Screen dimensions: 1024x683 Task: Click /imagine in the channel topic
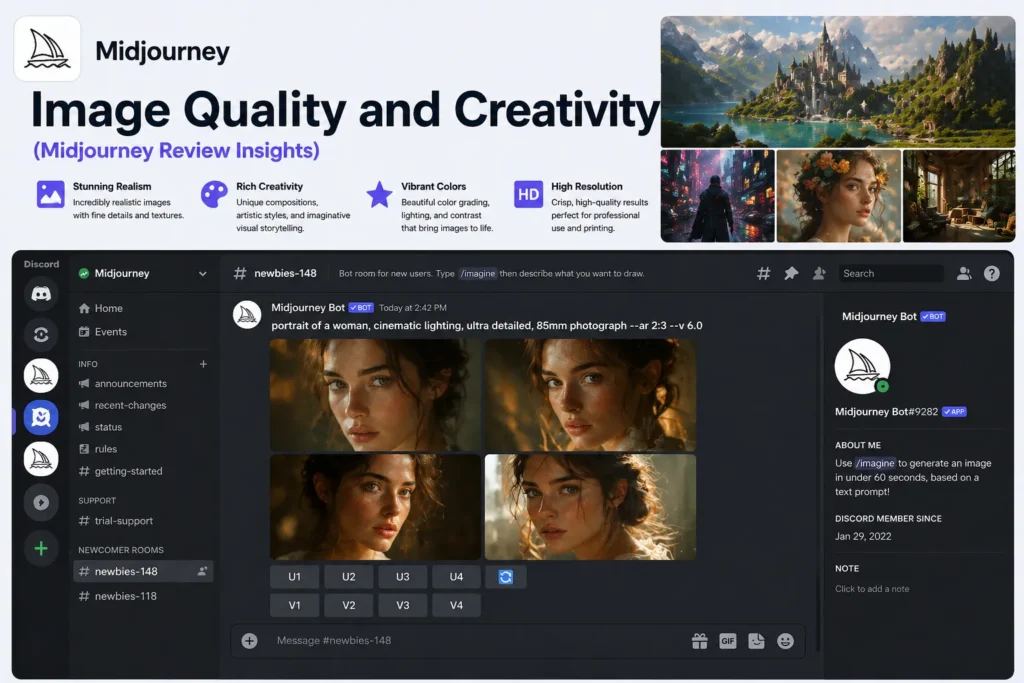(x=477, y=274)
